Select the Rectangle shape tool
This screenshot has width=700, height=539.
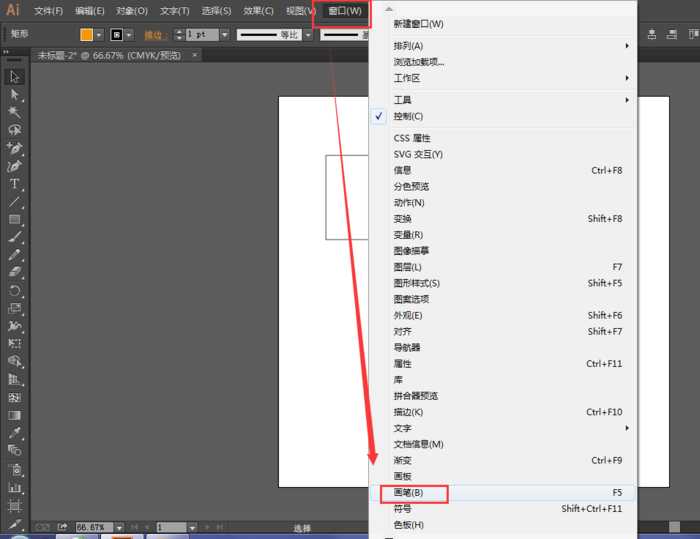(15, 219)
